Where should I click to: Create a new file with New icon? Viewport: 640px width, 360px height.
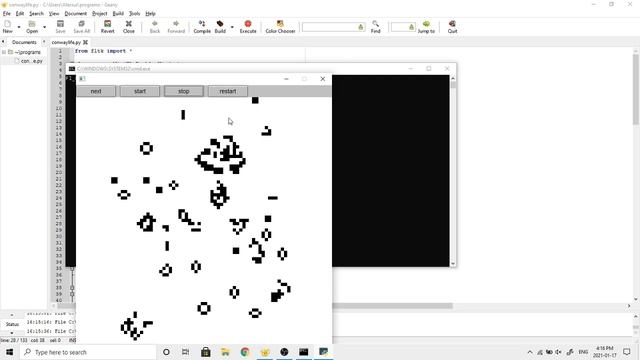(x=7, y=27)
